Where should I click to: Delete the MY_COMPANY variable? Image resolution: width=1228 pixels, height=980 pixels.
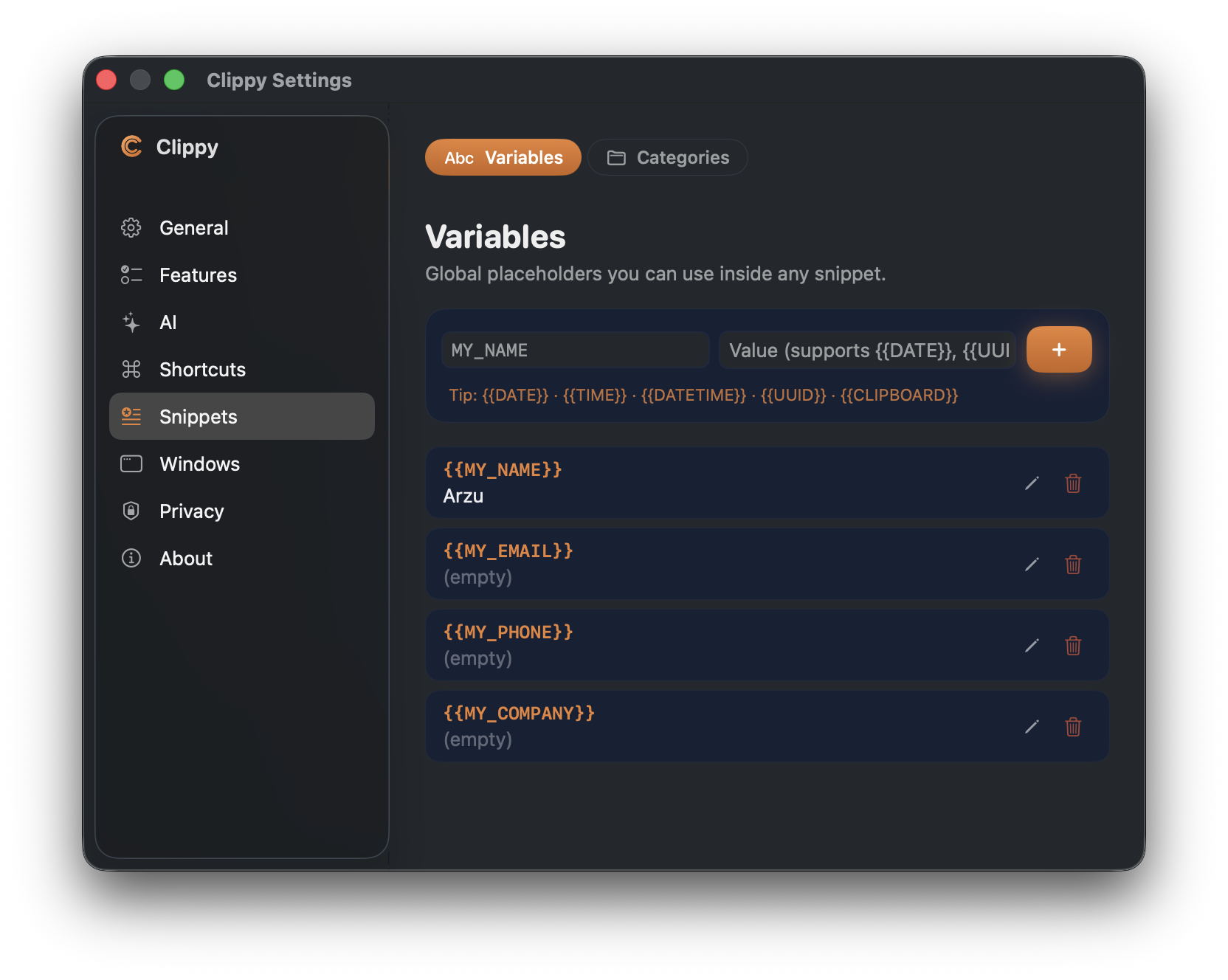[x=1073, y=726]
